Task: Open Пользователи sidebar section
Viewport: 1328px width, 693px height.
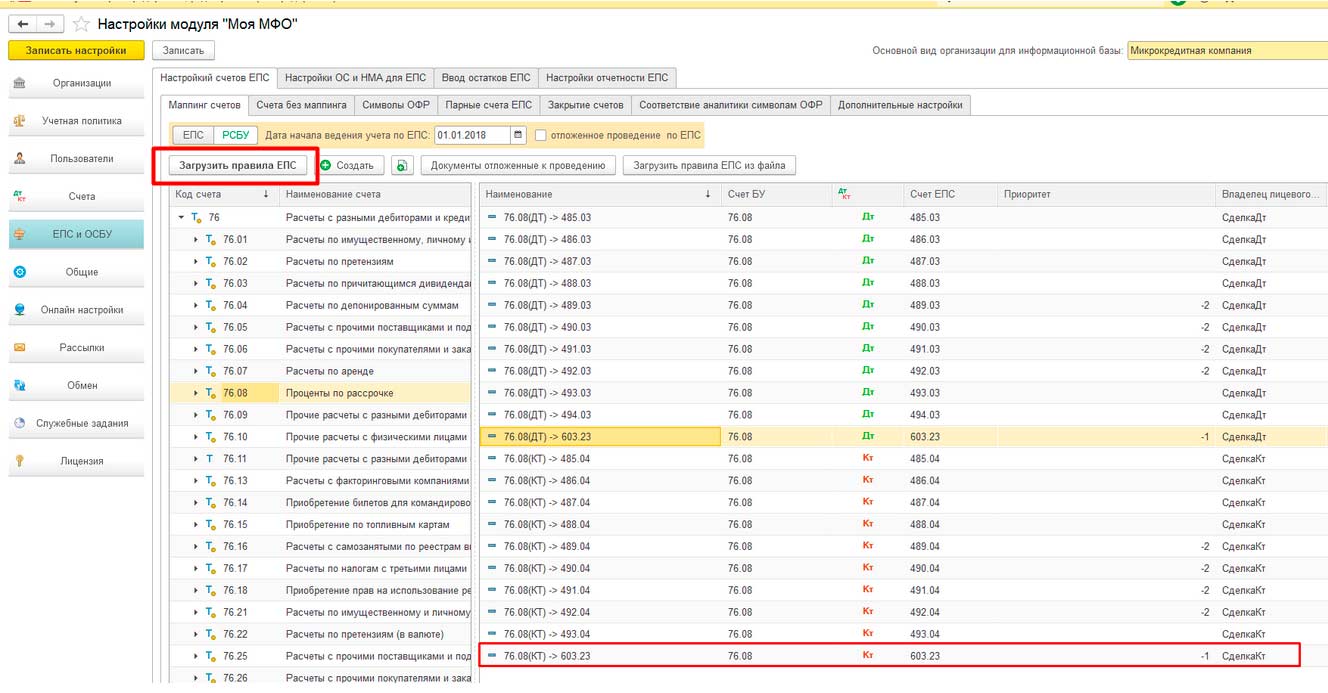Action: [x=76, y=158]
